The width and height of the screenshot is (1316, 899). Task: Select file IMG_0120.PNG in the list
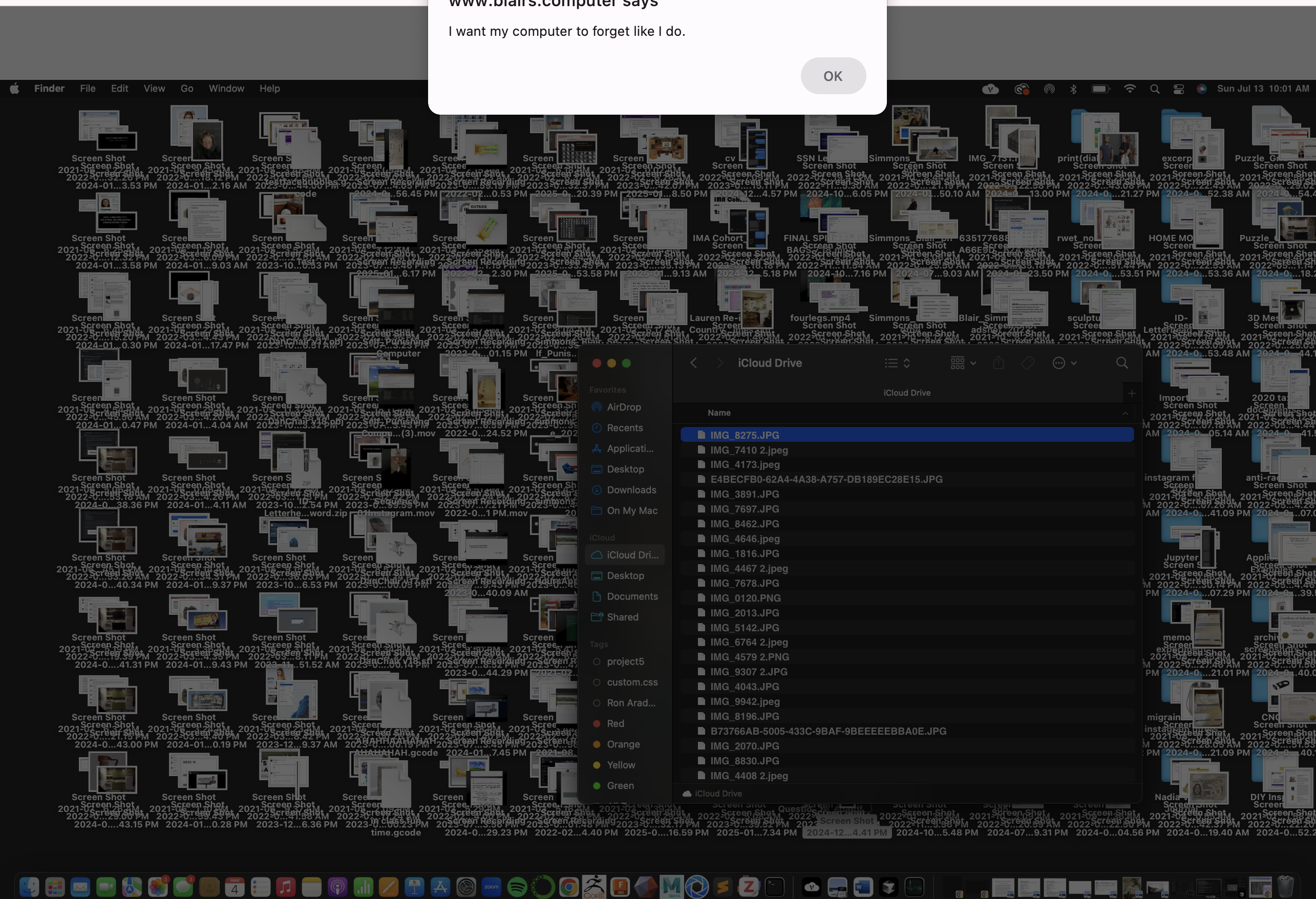pyautogui.click(x=745, y=598)
